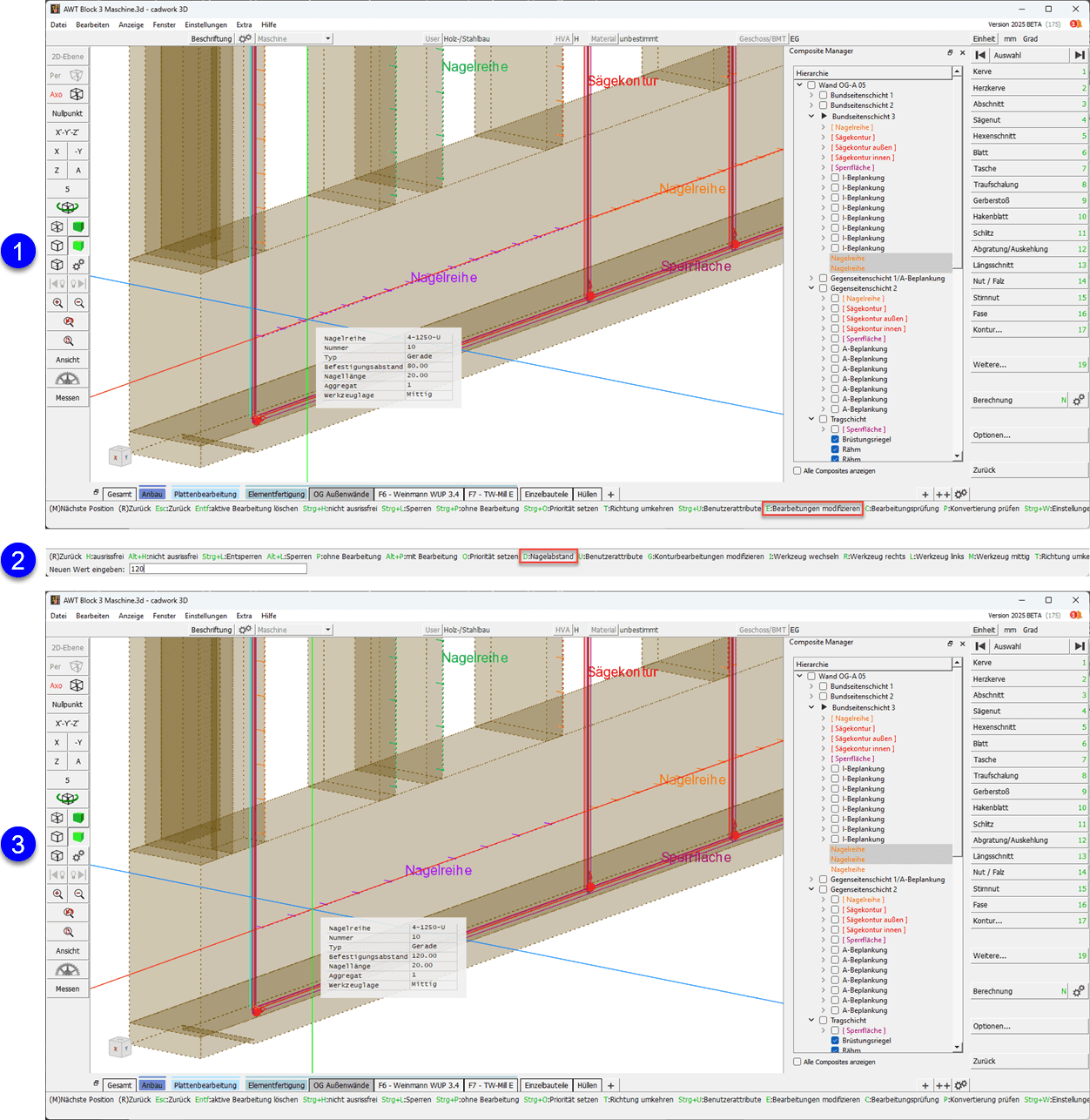
Task: Click gearwheel icon above Messen in lower window
Action: pos(67,970)
